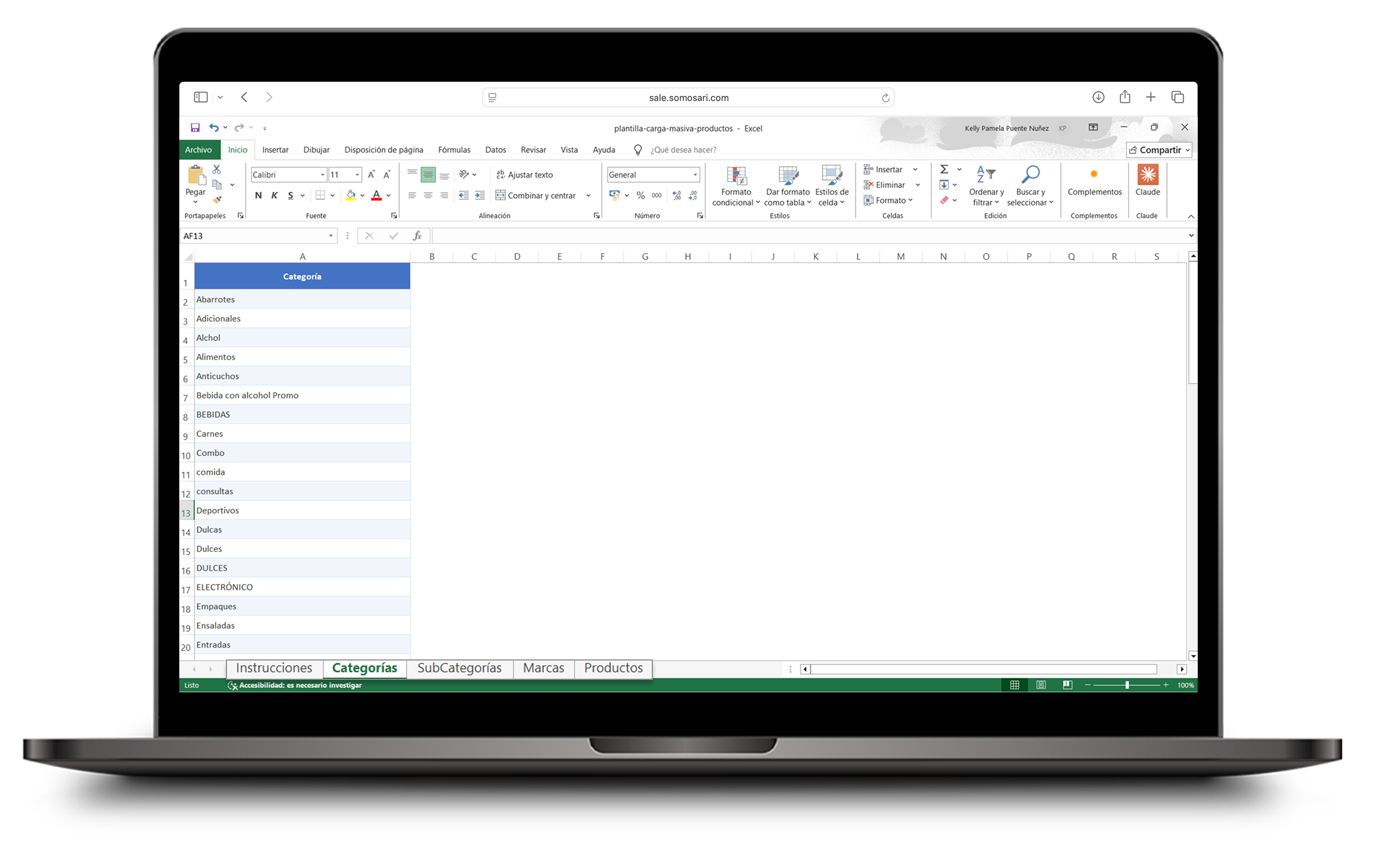Screen dimensions: 1400x858
Task: Open the Combinar y centrar dropdown arrow
Action: click(589, 196)
